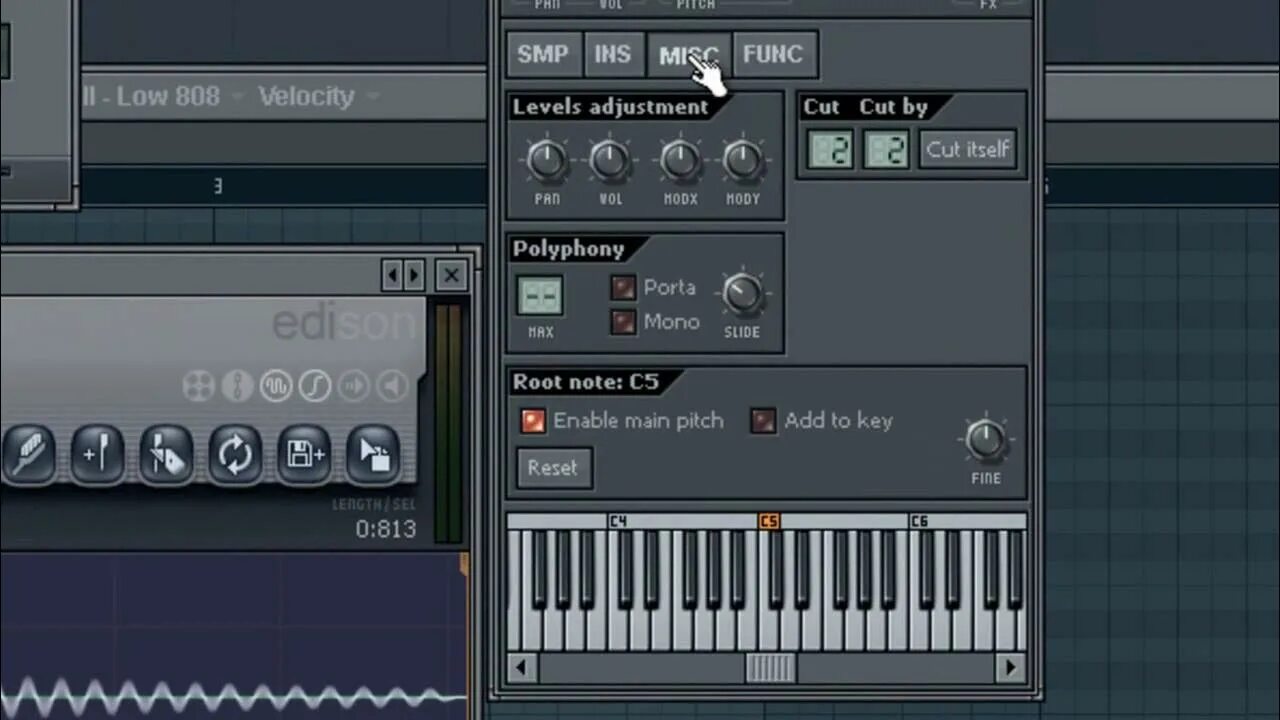Click Edison's dimmed arrow round icon
The height and width of the screenshot is (720, 1280).
(353, 385)
